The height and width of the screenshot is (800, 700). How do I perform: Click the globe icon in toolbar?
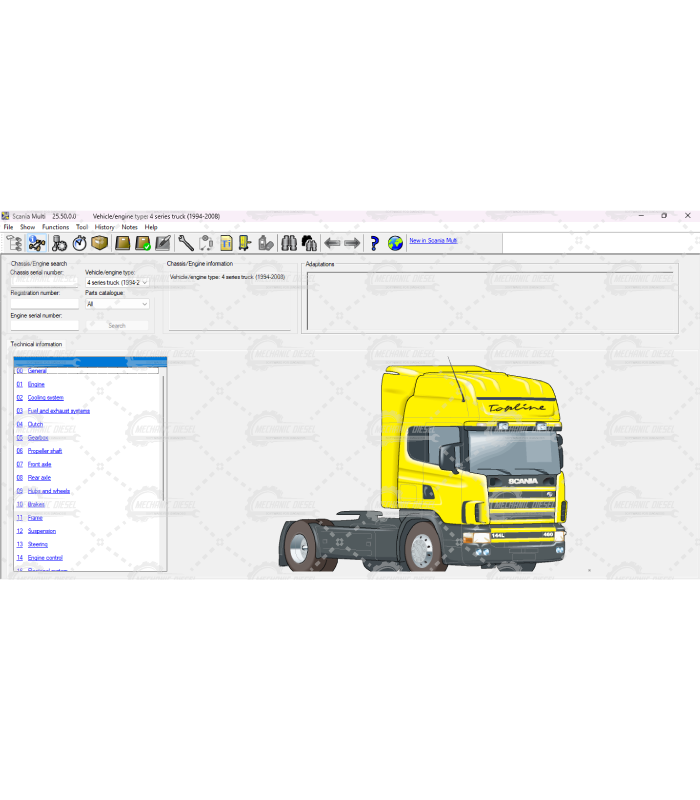[395, 243]
